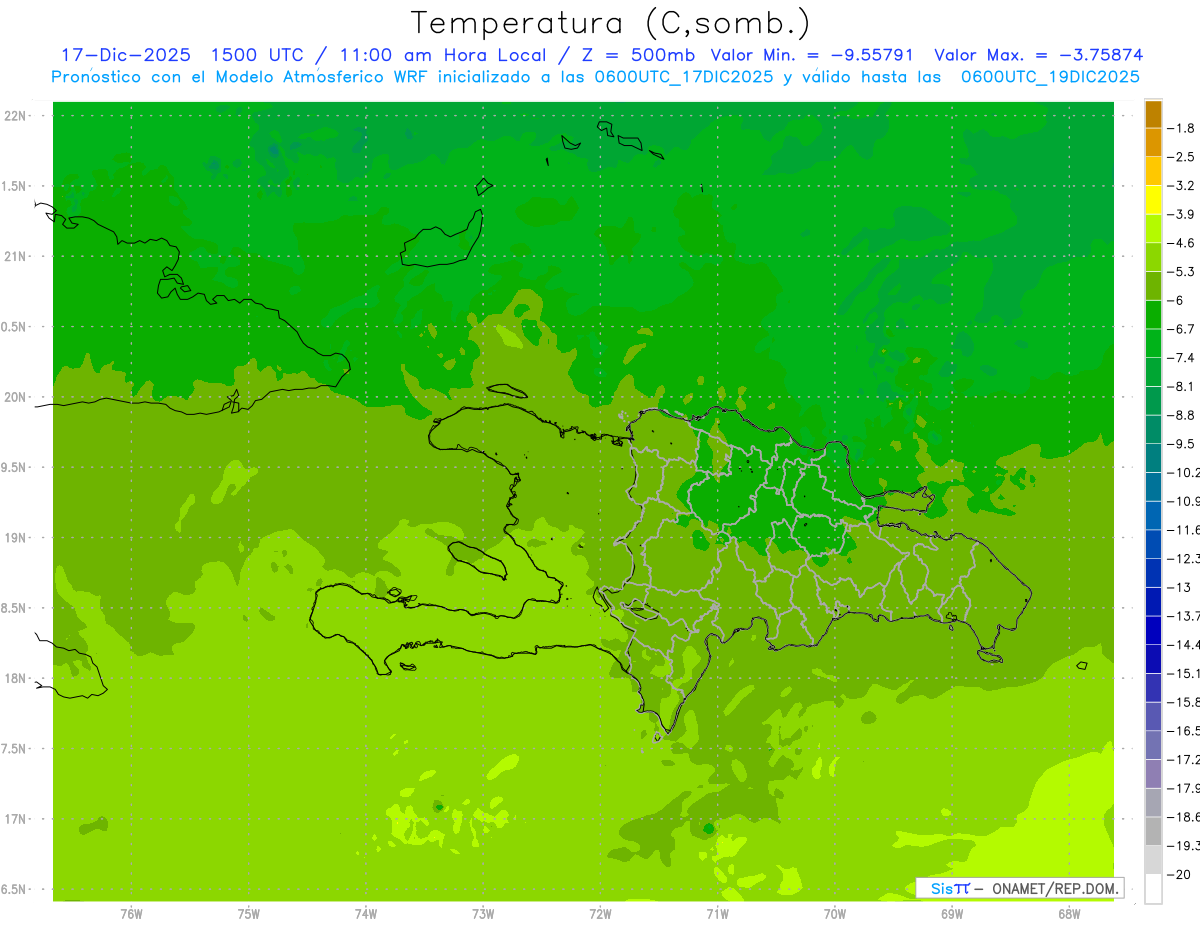Click the -8.1 value on color scale
The height and width of the screenshot is (927, 1200).
click(x=1182, y=386)
